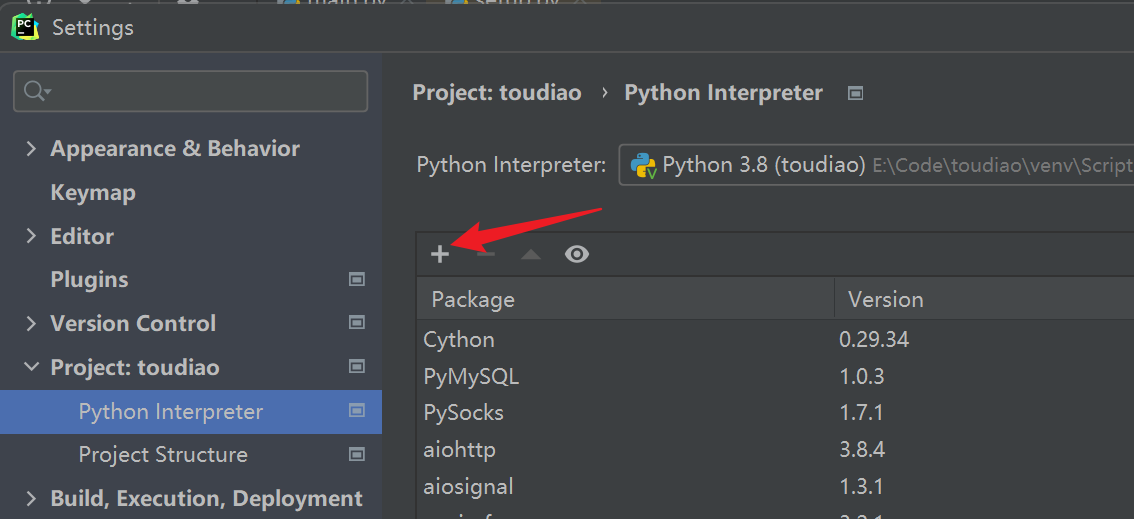Screen dimensions: 1134x519
Task: Select the PyMySQL package row
Action: 471,377
